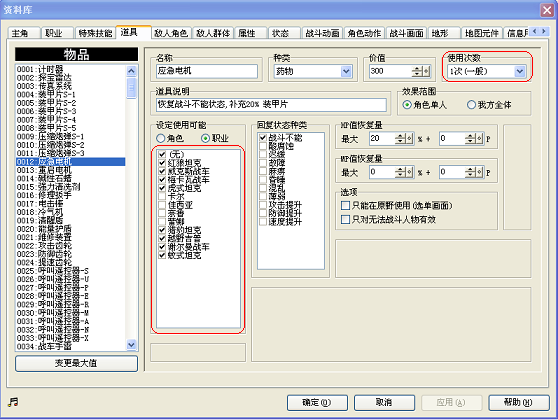Viewport: 558px width, 420px height.
Task: Select the 角色单人 radio button
Action: point(407,105)
